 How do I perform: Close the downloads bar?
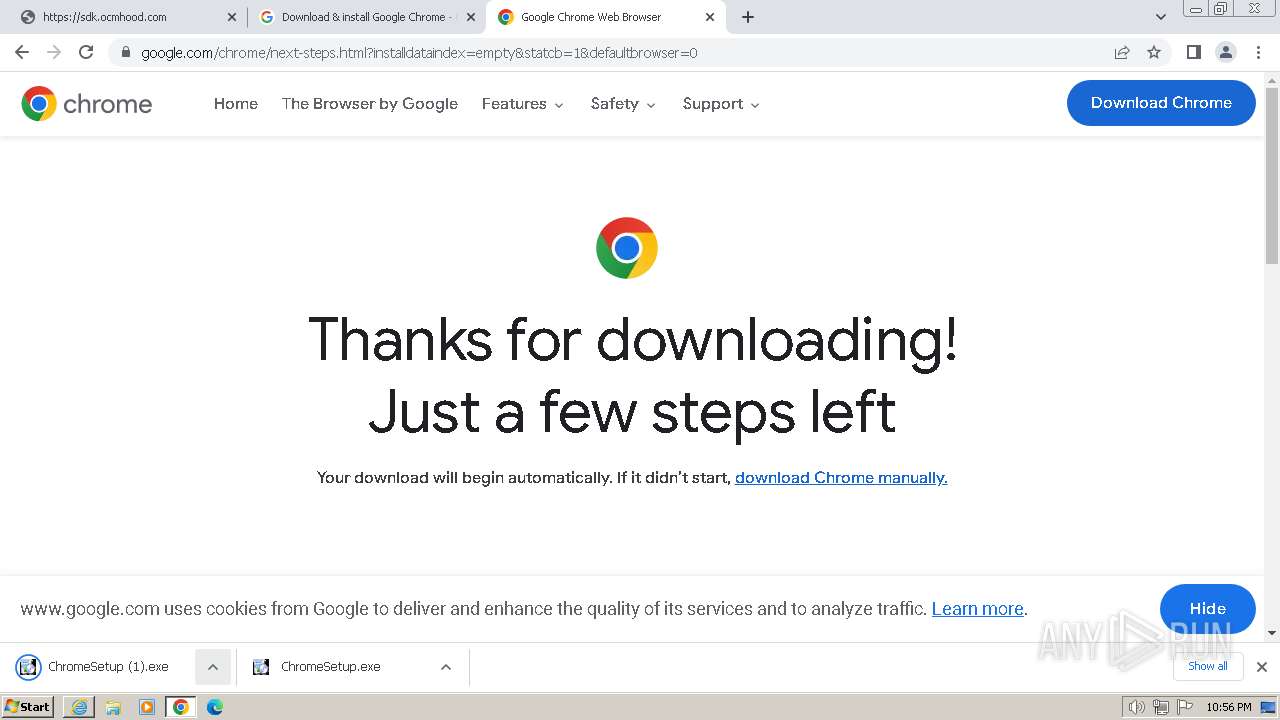[1262, 667]
